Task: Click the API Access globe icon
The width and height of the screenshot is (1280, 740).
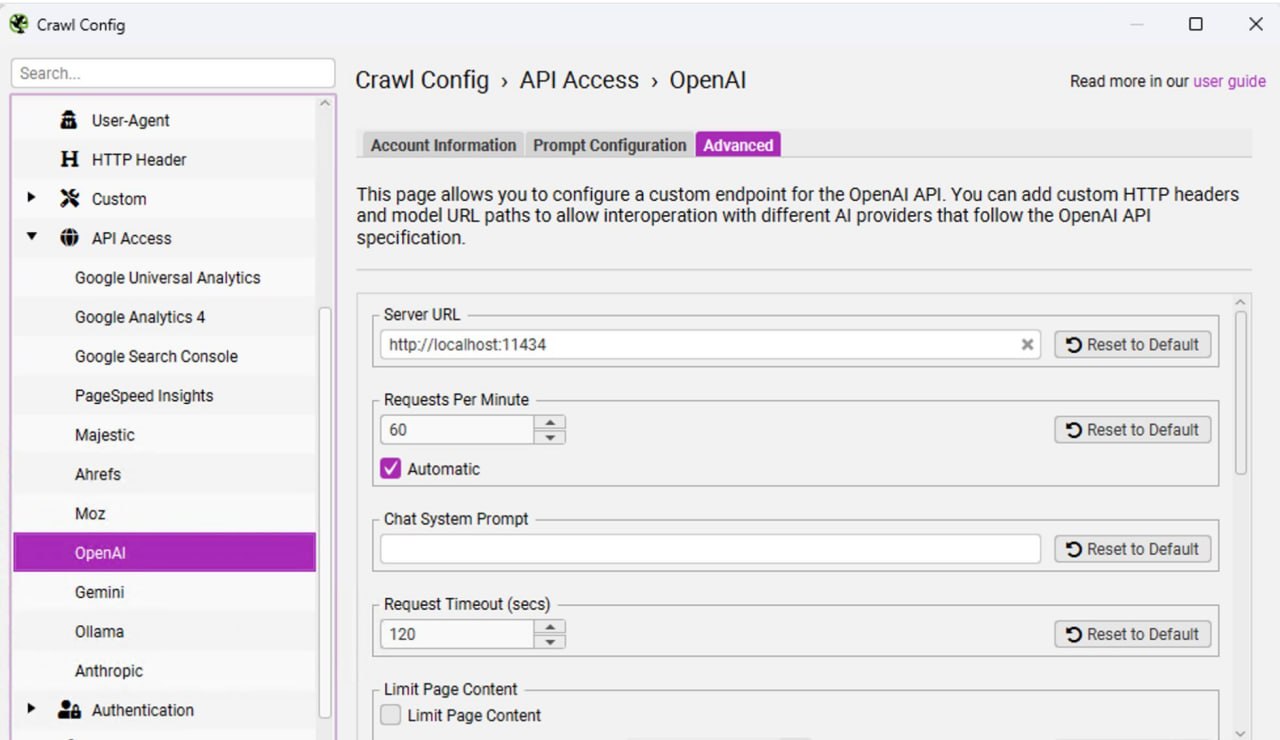Action: coord(69,238)
